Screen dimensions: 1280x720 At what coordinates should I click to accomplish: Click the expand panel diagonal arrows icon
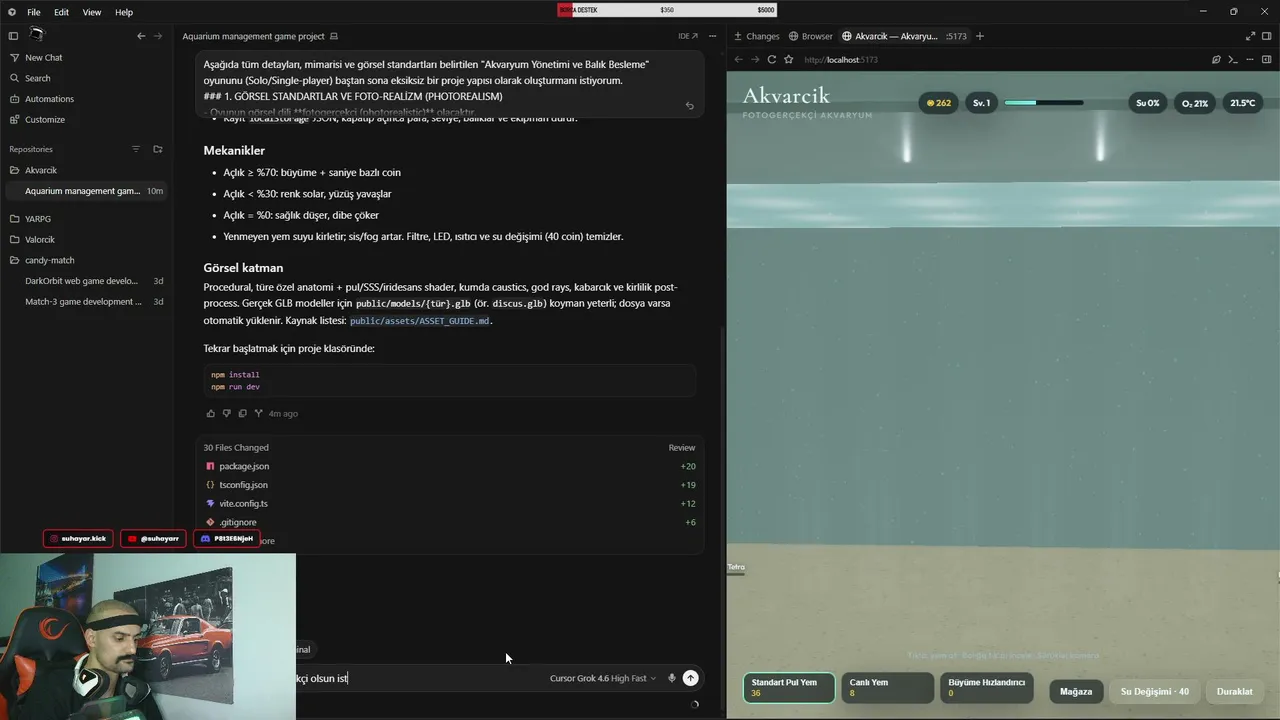coord(1251,36)
